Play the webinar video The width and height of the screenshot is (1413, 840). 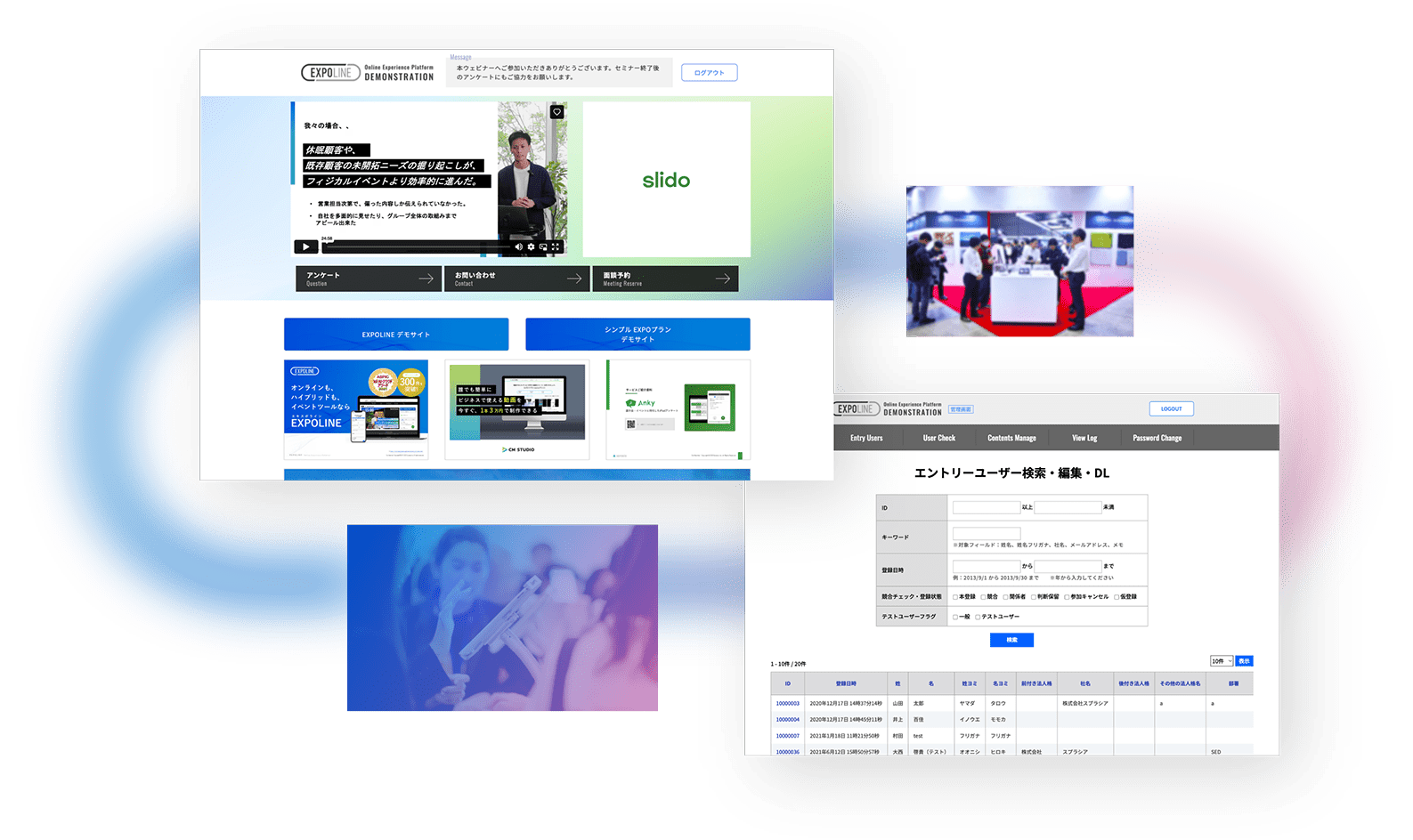coord(305,246)
